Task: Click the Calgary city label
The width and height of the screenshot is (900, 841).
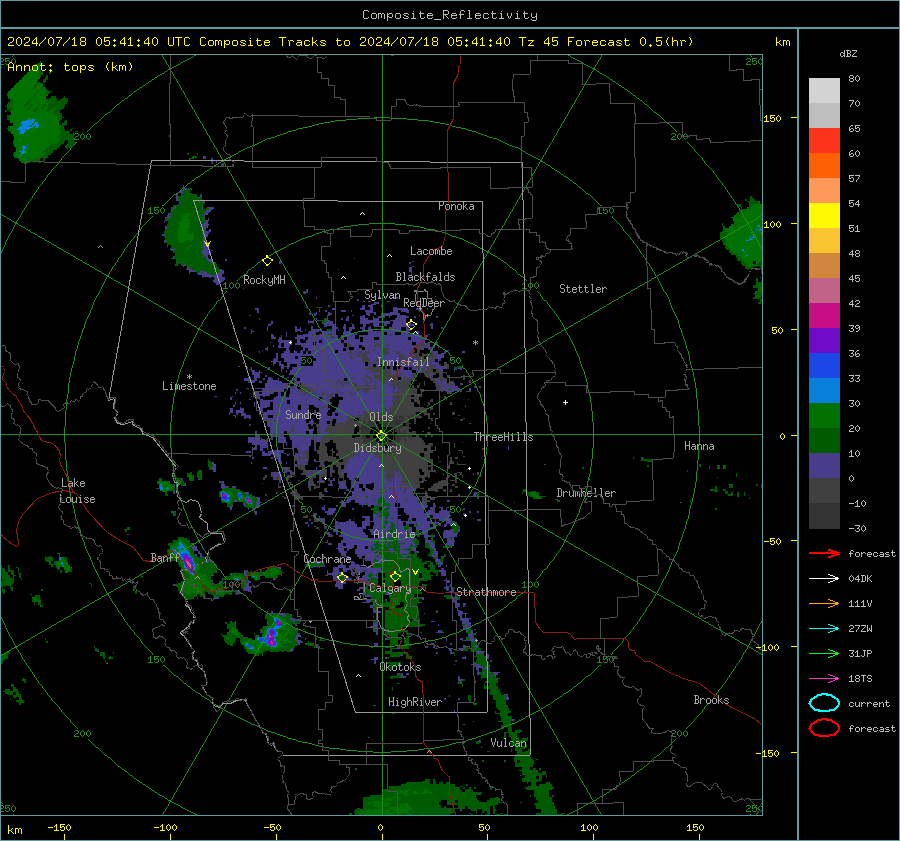Action: (390, 588)
